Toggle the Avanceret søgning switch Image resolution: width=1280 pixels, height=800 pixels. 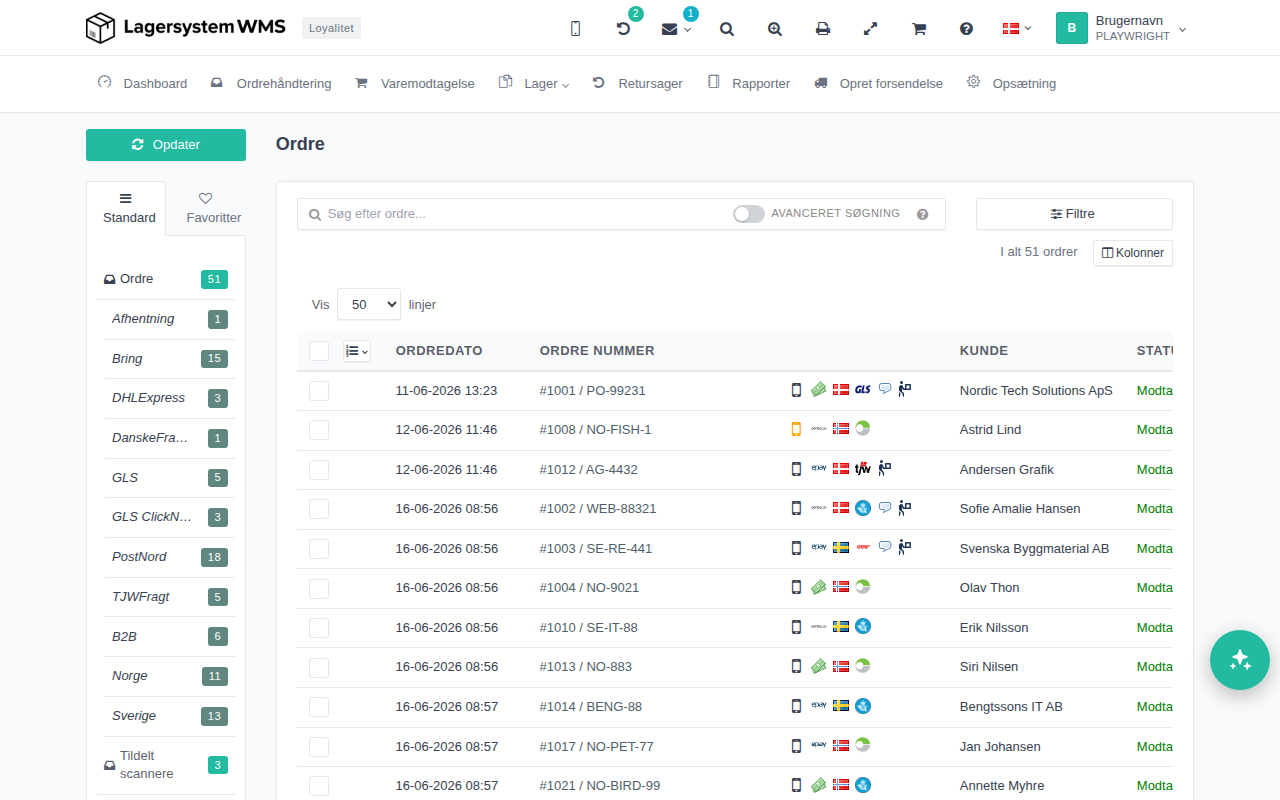click(x=748, y=214)
